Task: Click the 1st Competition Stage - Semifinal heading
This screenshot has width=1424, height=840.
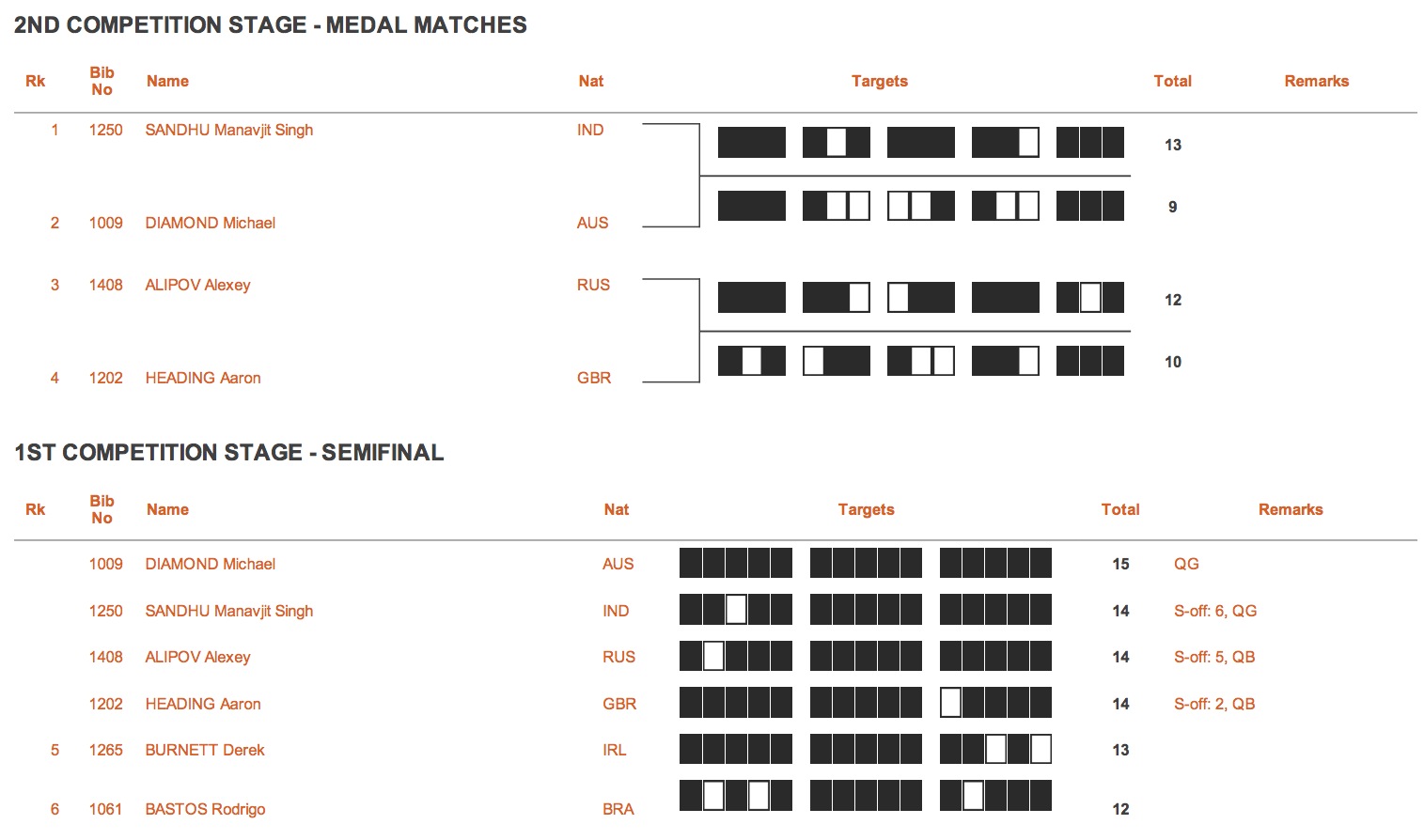Action: (229, 453)
